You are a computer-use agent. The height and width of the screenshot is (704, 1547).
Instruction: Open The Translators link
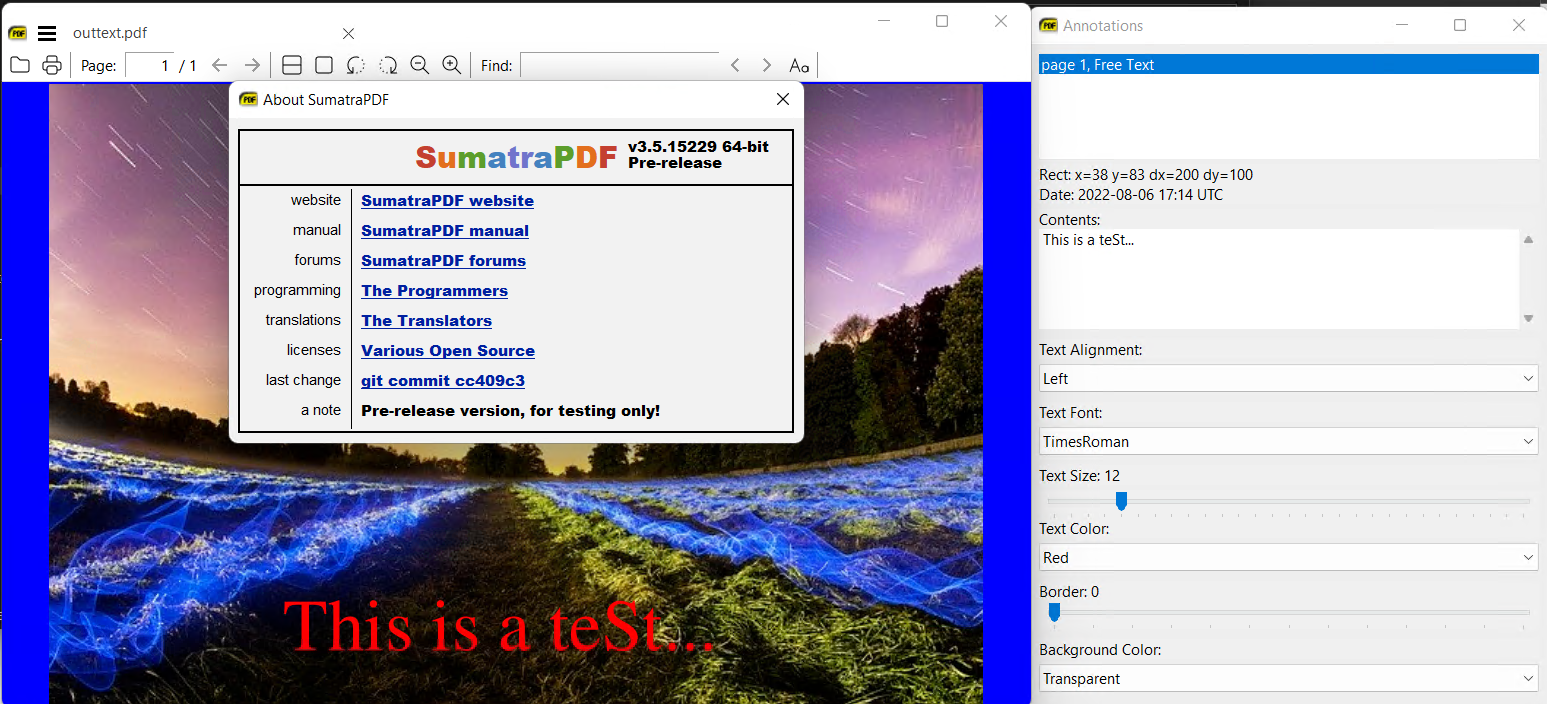tap(426, 321)
